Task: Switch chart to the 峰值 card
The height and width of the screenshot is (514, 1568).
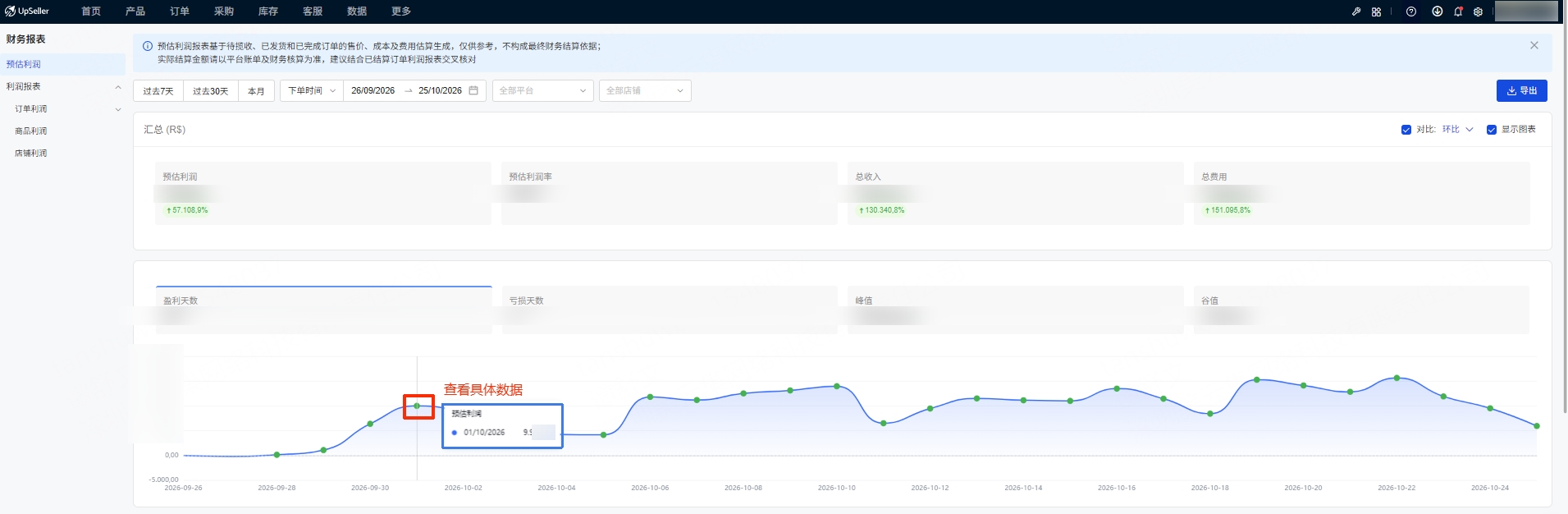Action: [1016, 310]
